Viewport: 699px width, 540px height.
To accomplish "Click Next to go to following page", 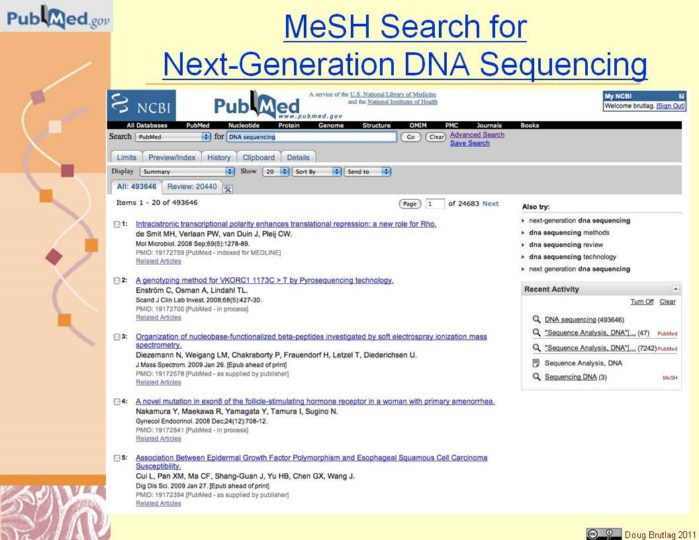I will click(490, 203).
